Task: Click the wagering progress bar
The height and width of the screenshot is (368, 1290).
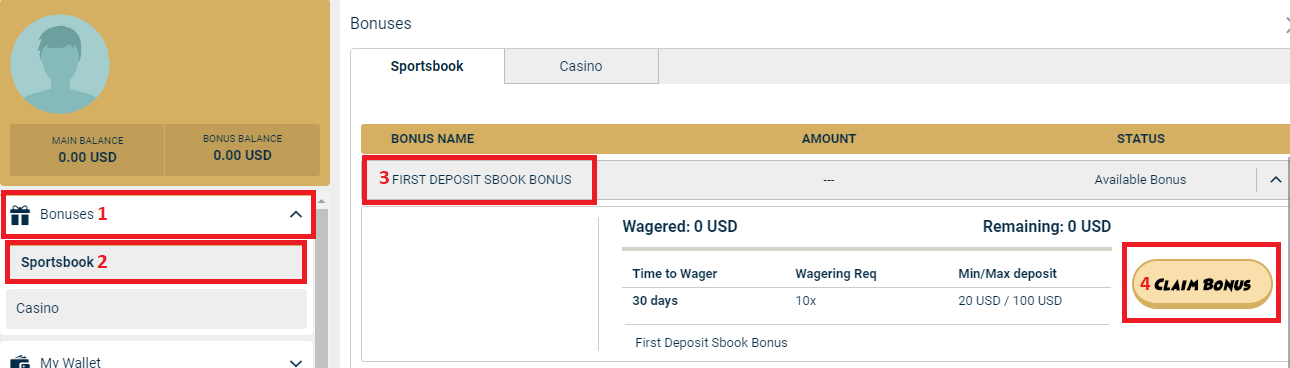Action: 866,248
